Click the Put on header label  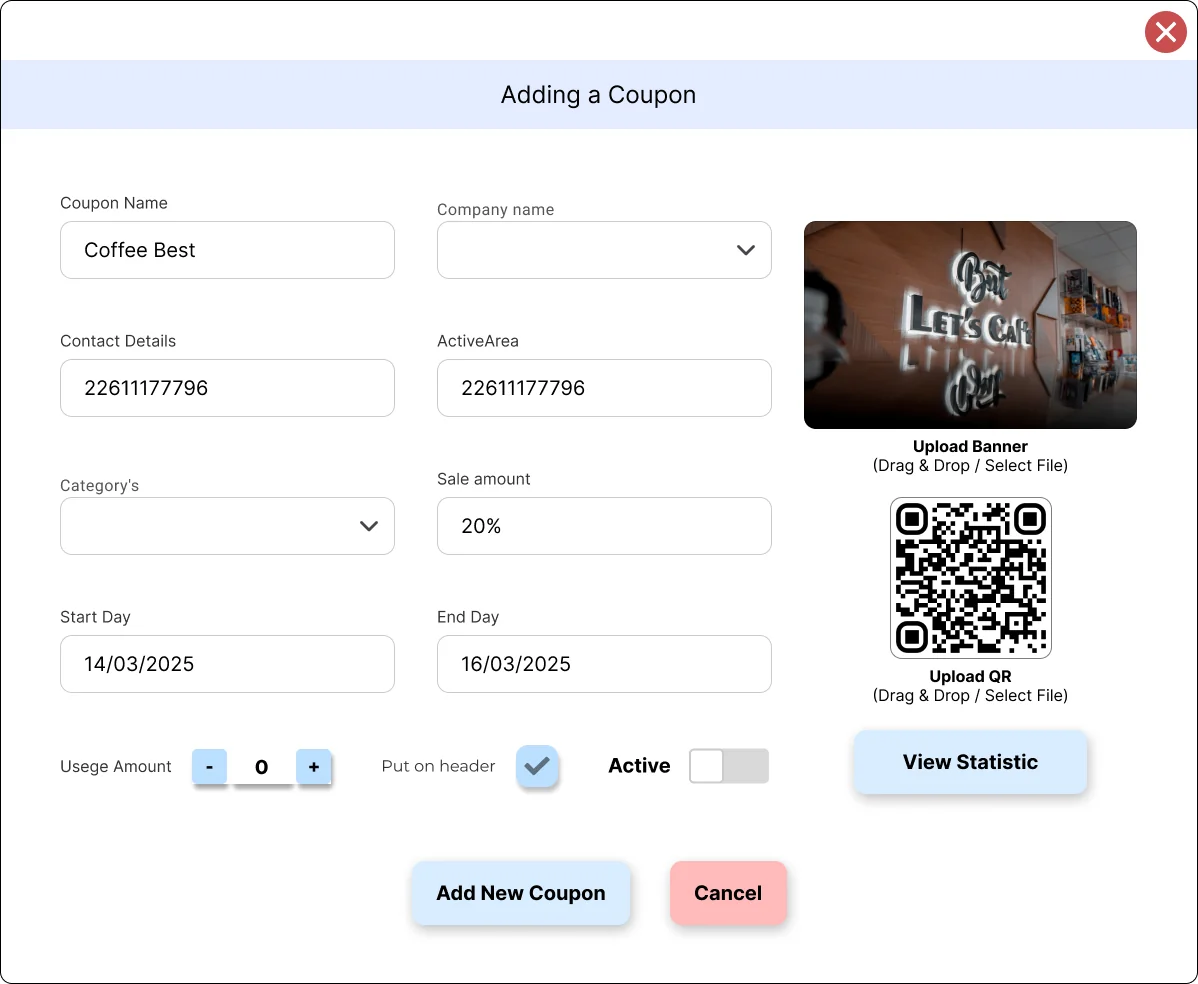(x=439, y=766)
